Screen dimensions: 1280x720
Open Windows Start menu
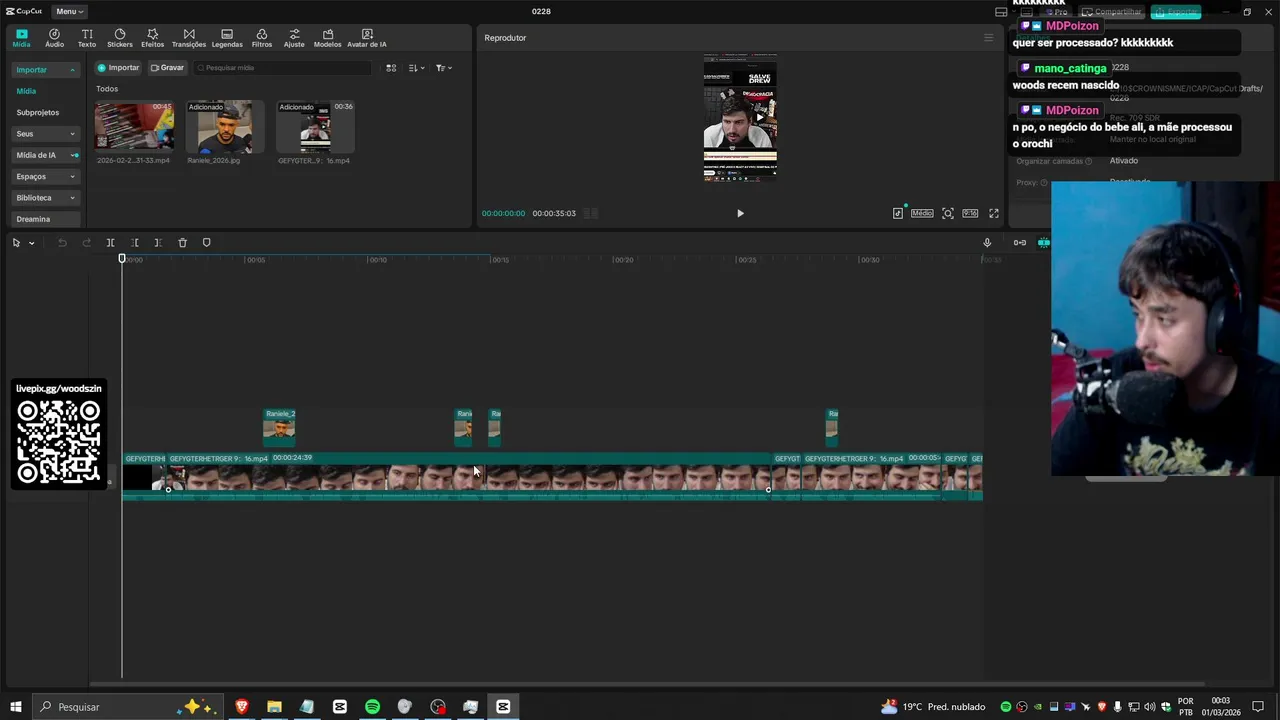(16, 707)
